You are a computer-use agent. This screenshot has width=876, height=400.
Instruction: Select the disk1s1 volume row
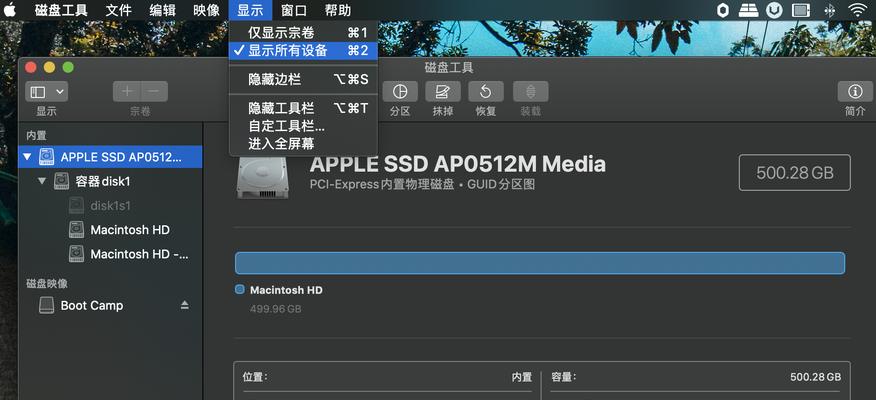(110, 206)
